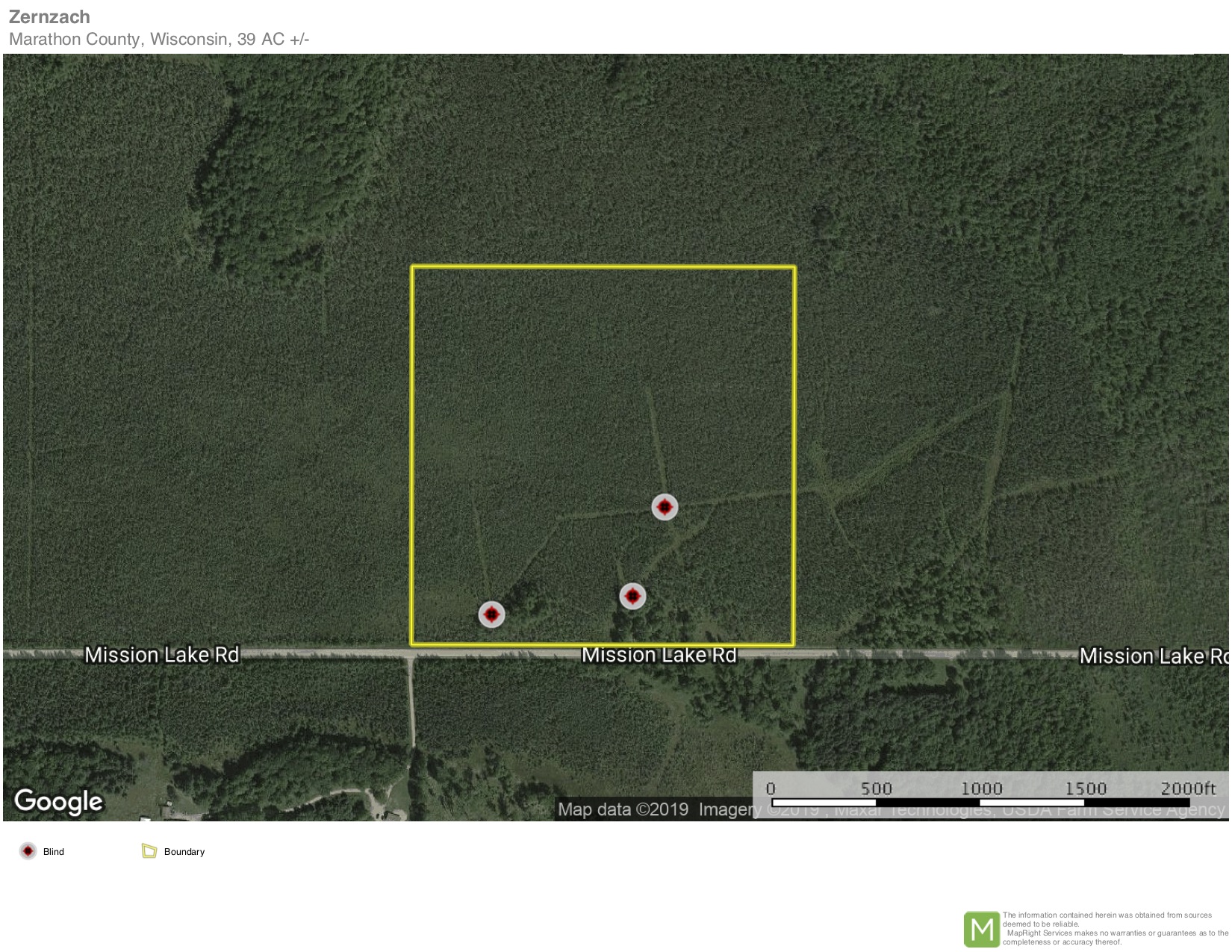Click the Map data ©2019 attribution text
The image size is (1232, 952).
click(x=623, y=809)
